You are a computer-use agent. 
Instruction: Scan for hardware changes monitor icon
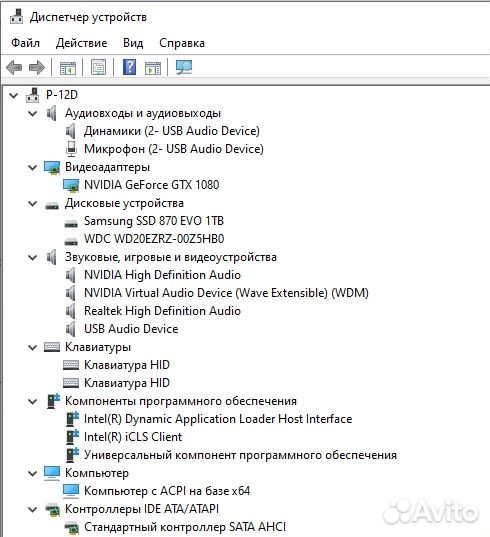[x=184, y=67]
